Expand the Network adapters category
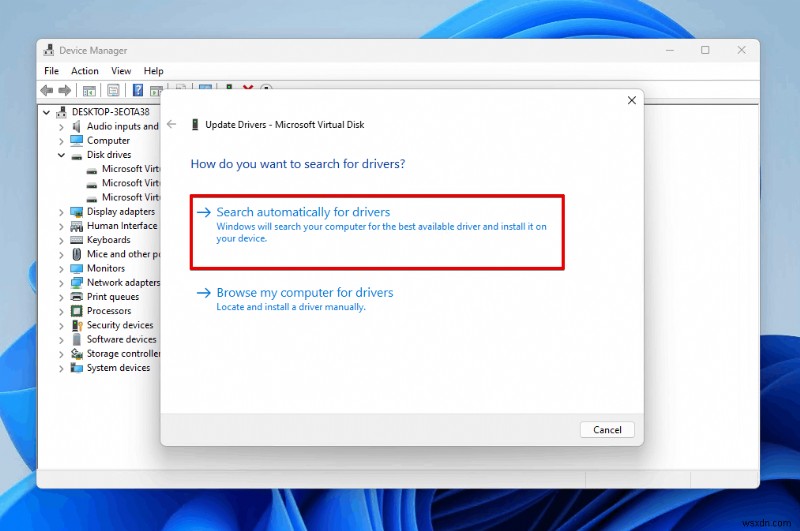This screenshot has height=531, width=800. pyautogui.click(x=61, y=283)
